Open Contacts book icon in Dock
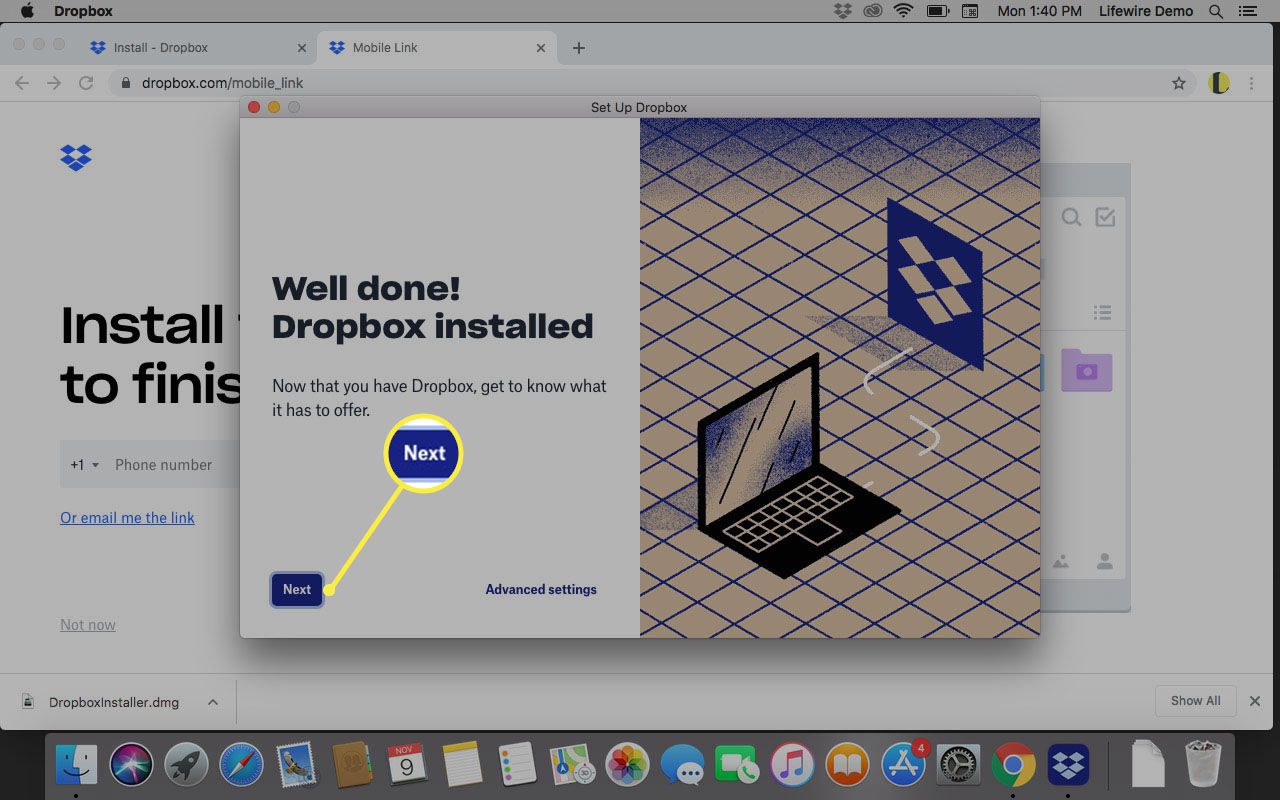This screenshot has width=1280, height=800. tap(351, 765)
